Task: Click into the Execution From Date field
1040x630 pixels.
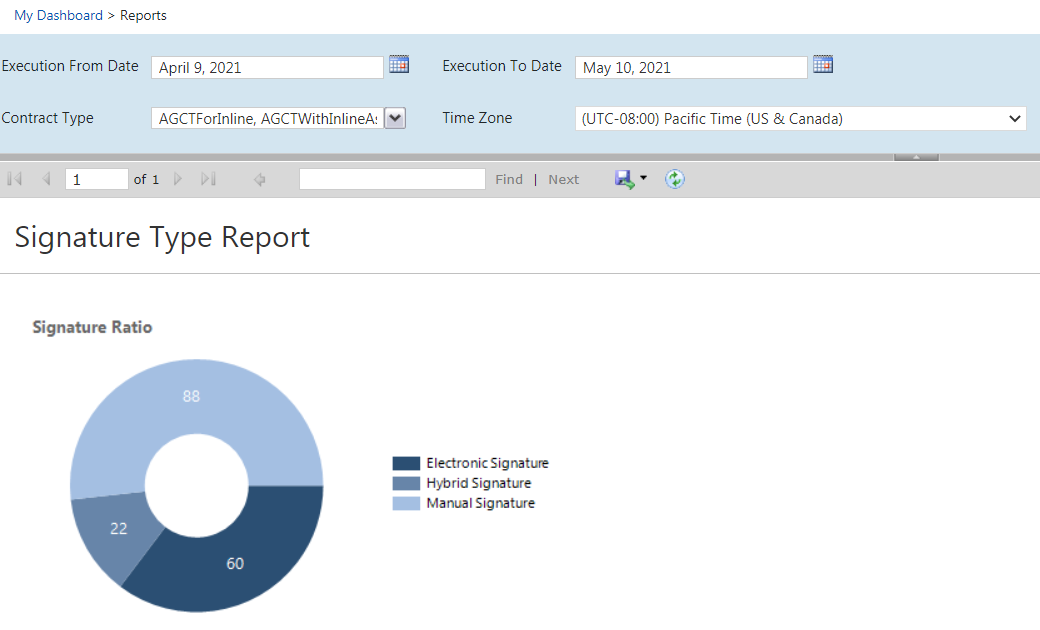Action: 267,68
